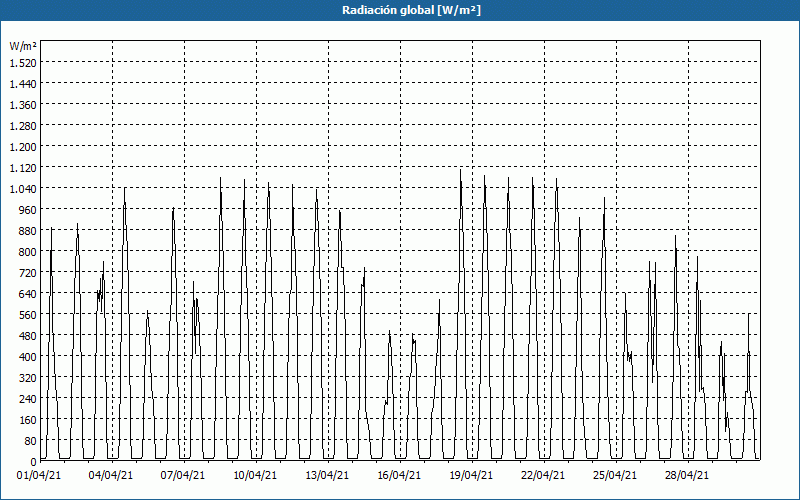Click the 10/04/21 date label
This screenshot has height=500, width=800.
tap(255, 476)
